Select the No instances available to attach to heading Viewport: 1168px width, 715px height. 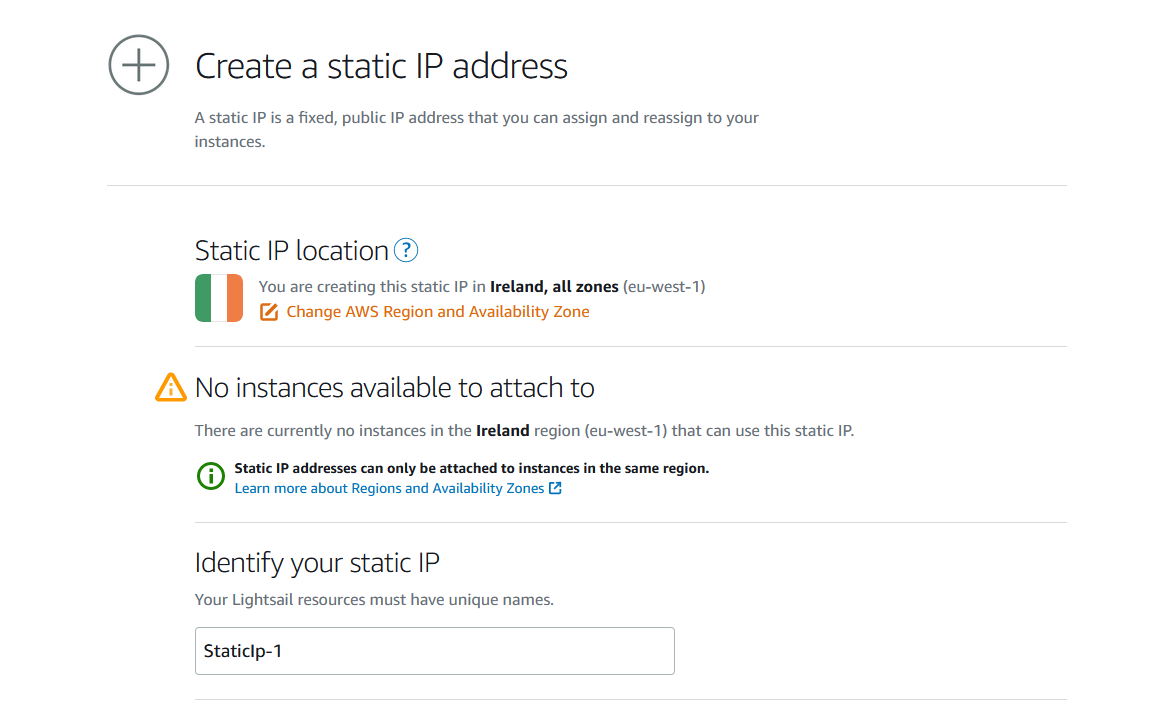tap(395, 387)
